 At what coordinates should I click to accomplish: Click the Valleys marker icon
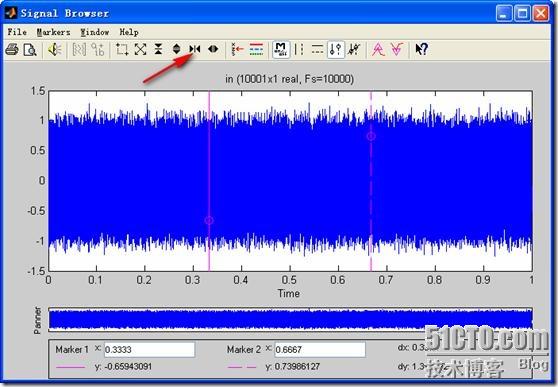pyautogui.click(x=397, y=49)
